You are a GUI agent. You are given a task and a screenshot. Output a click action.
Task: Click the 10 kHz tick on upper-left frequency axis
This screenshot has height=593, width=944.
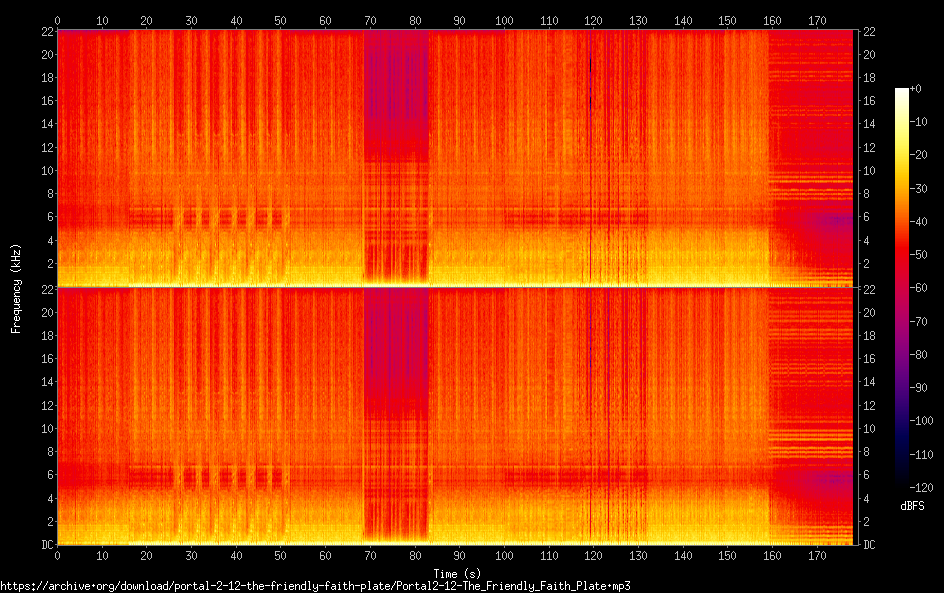[x=48, y=170]
